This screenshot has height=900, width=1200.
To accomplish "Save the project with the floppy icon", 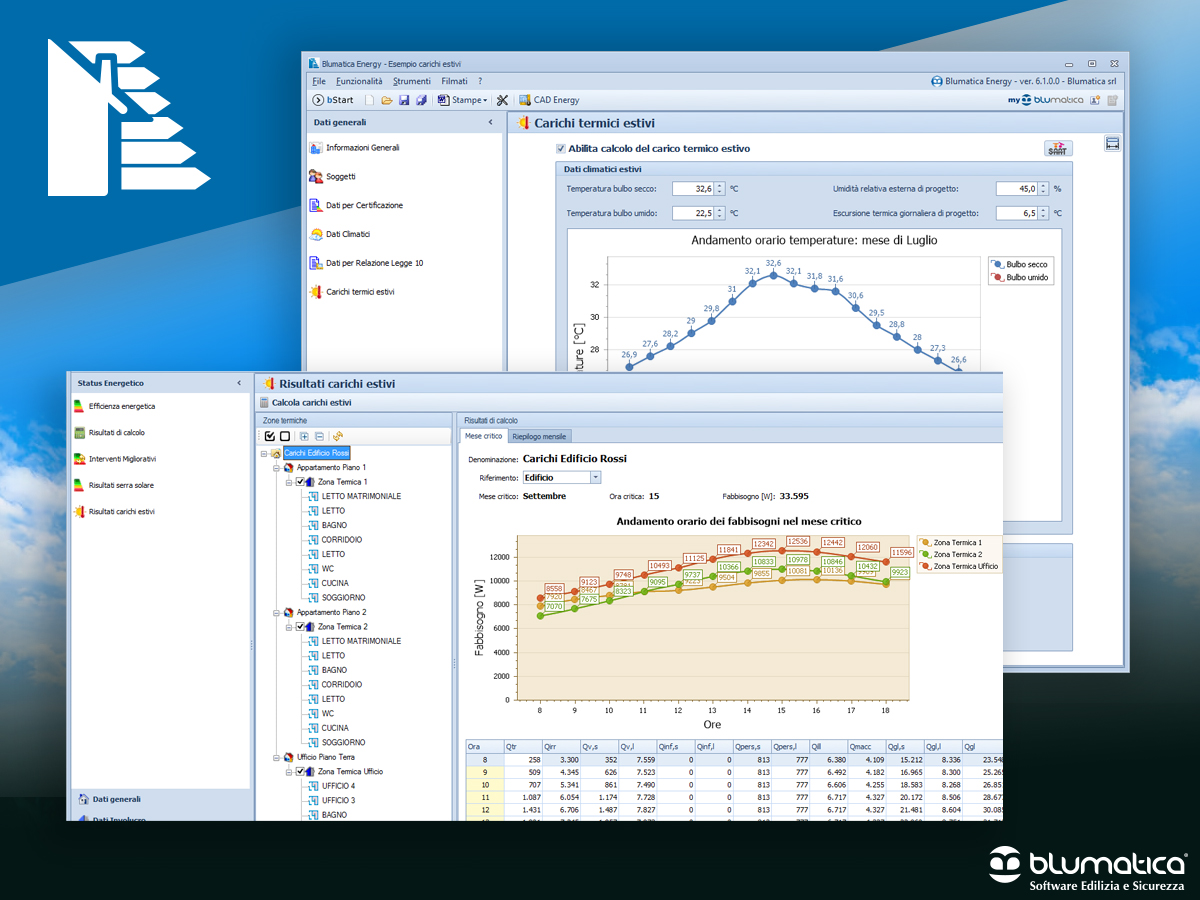I will click(x=404, y=100).
